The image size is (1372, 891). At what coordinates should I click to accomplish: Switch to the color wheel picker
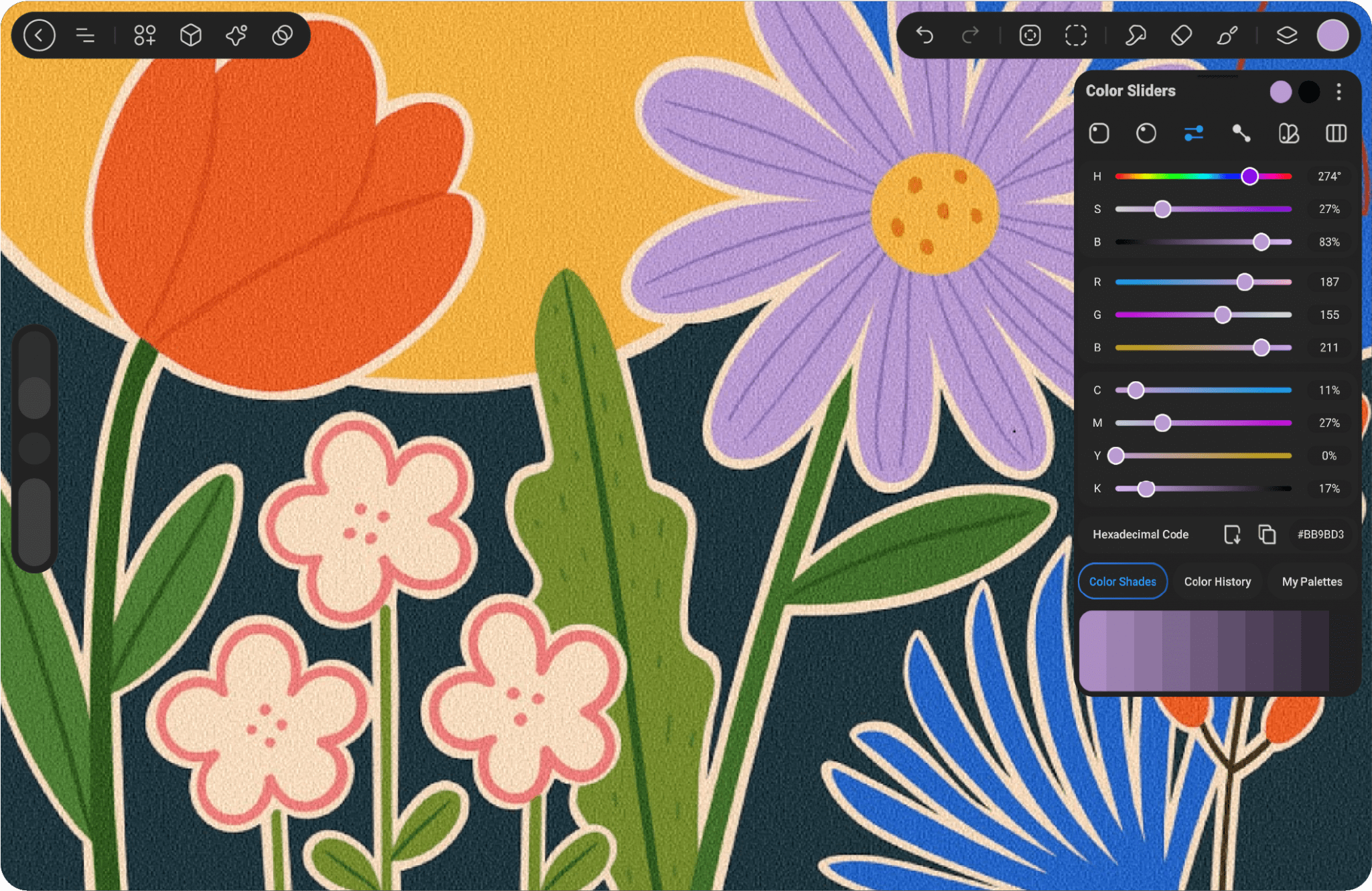[1146, 133]
